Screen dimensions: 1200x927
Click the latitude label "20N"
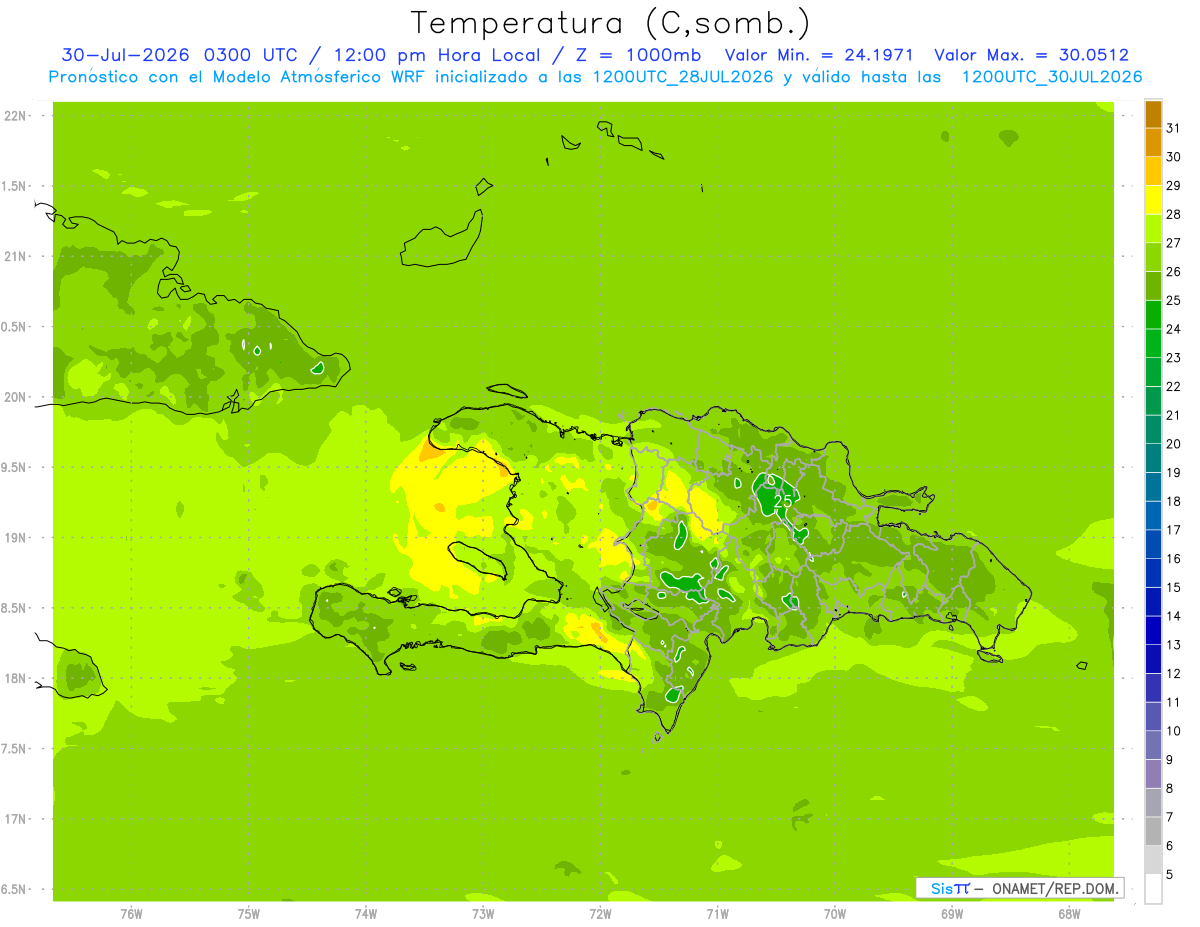point(14,397)
